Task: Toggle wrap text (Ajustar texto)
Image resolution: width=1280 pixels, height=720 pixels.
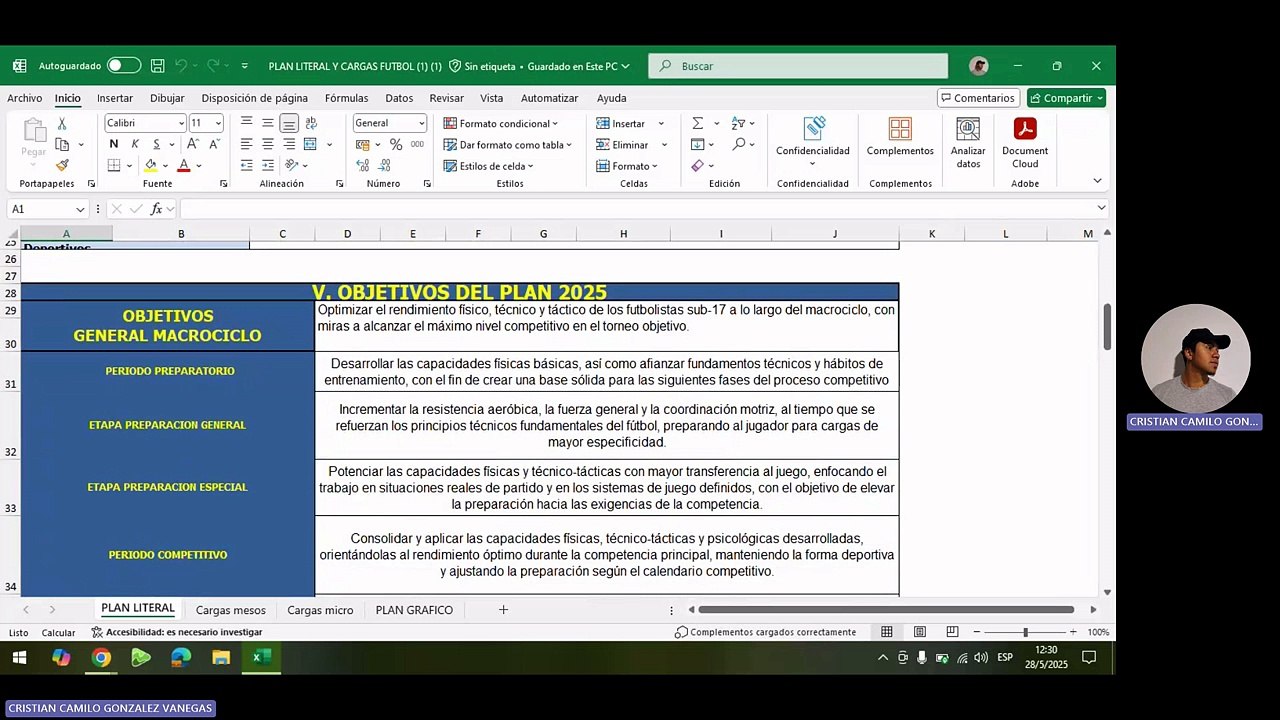Action: tap(311, 123)
